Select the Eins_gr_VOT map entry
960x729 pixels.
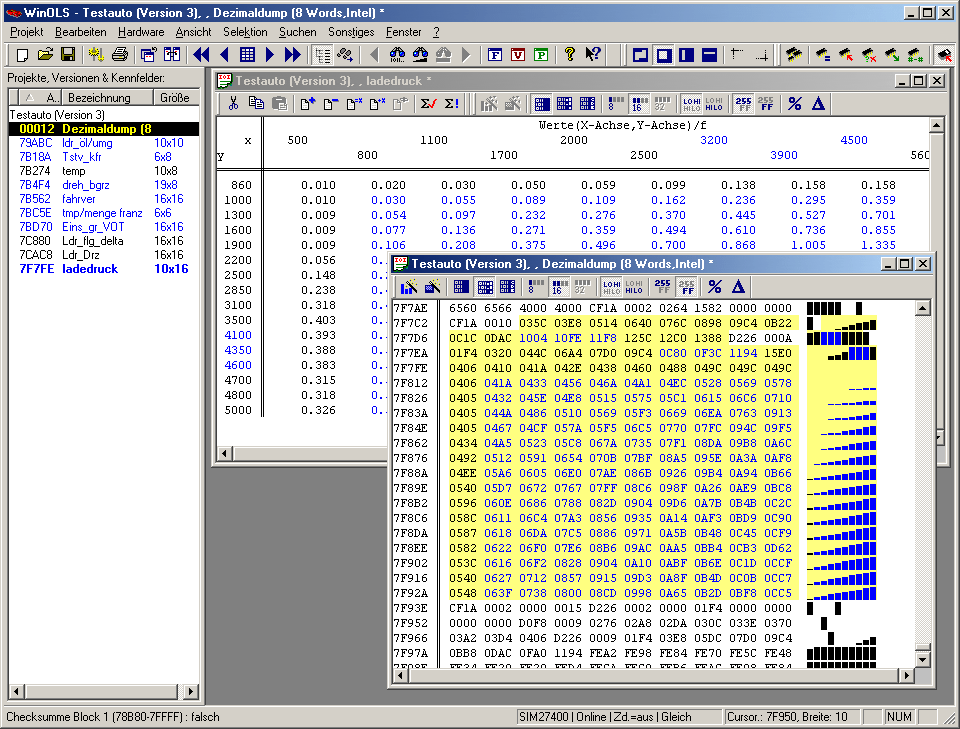103,227
